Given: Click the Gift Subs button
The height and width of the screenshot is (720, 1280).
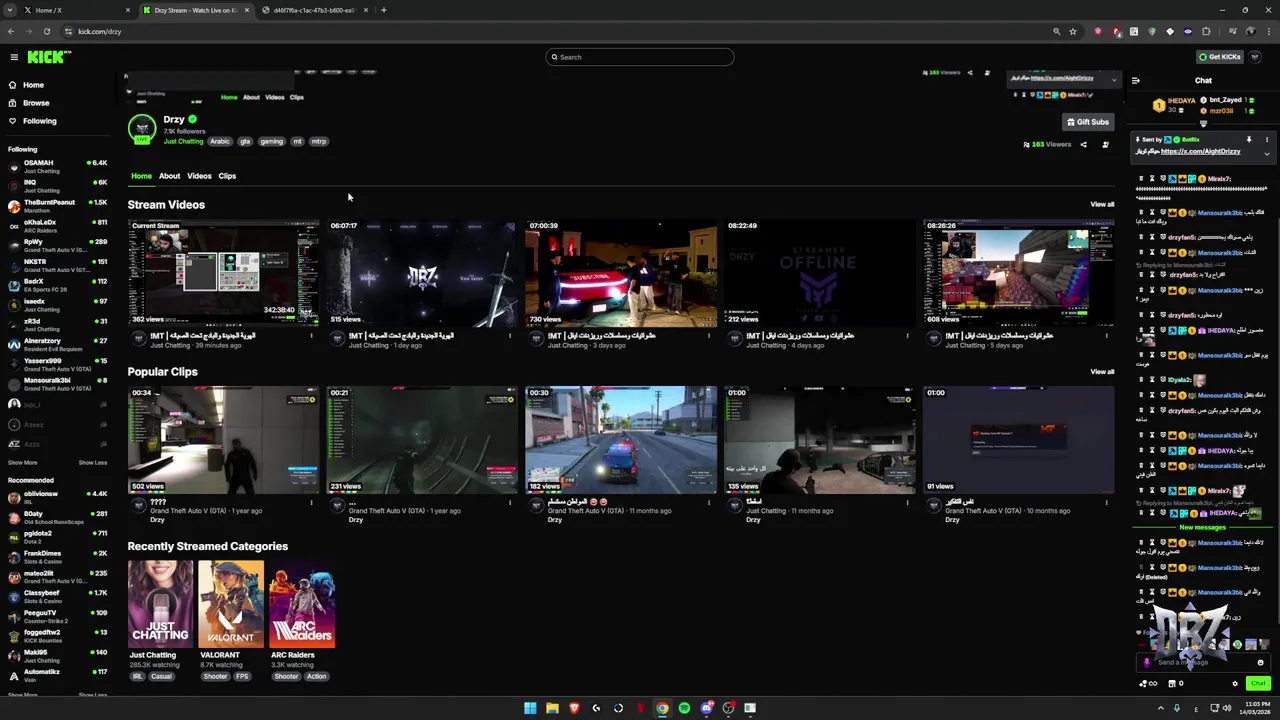Looking at the screenshot, I should click(1087, 122).
